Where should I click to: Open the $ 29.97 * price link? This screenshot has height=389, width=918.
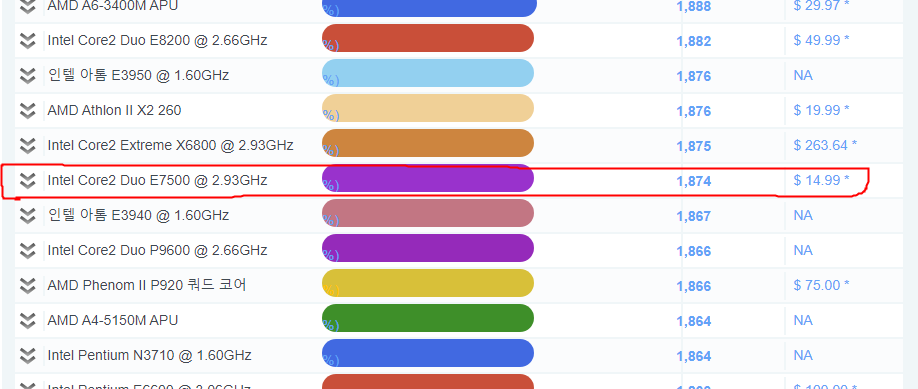[821, 6]
